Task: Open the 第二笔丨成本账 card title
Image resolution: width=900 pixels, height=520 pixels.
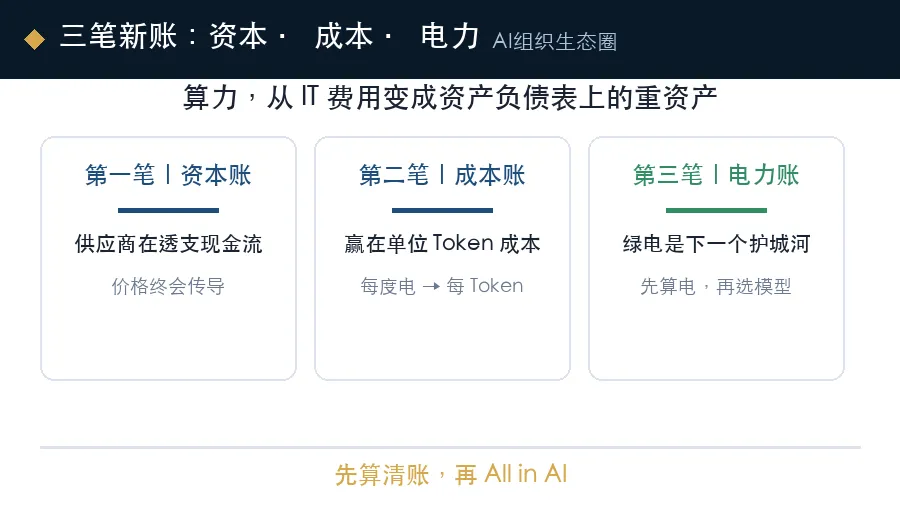Action: coord(442,175)
